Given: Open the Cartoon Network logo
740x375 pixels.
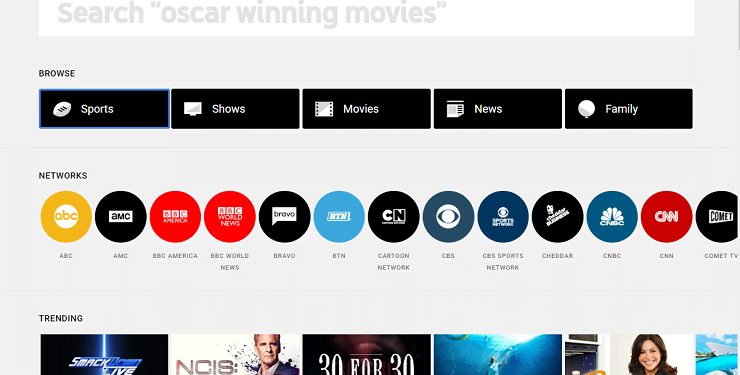Looking at the screenshot, I should 394,217.
